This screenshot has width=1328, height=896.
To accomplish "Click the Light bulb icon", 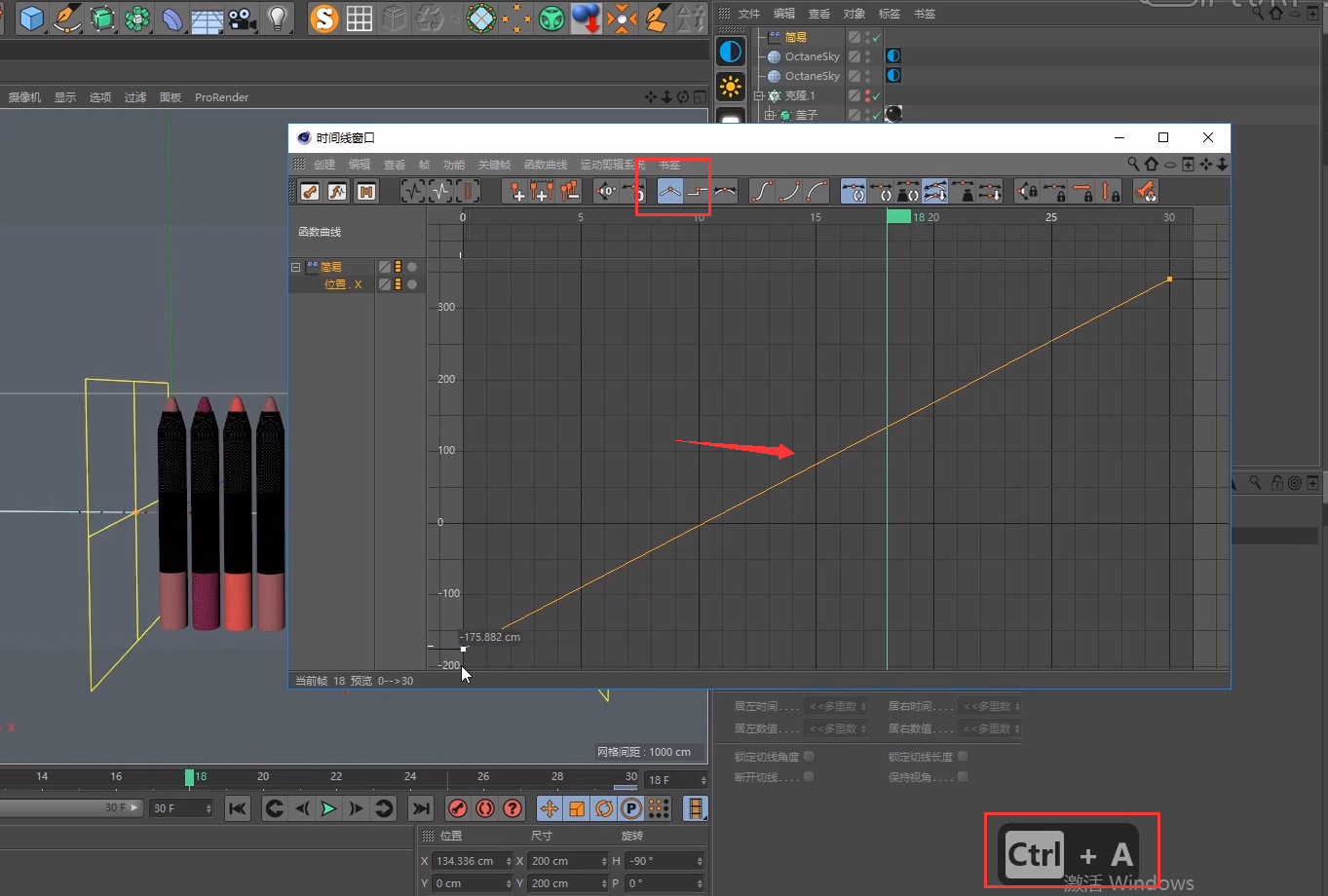I will pos(278,18).
